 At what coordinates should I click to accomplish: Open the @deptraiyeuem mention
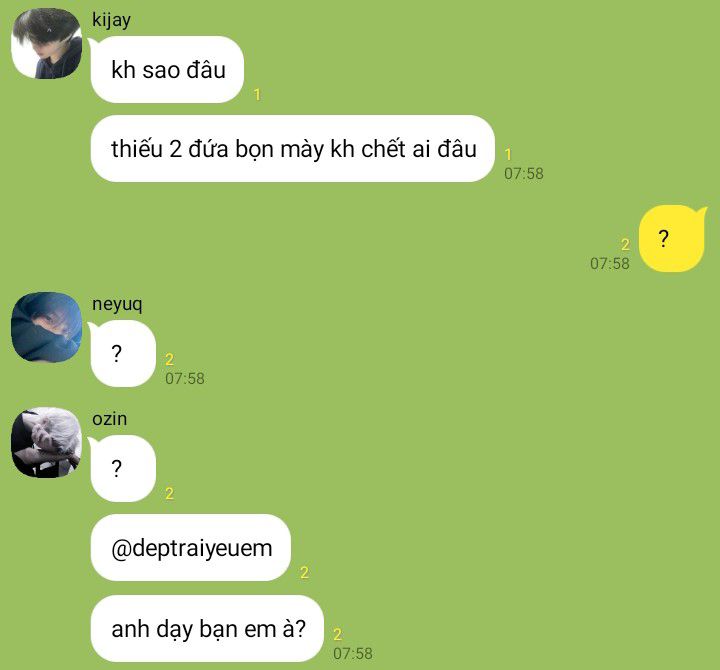191,548
